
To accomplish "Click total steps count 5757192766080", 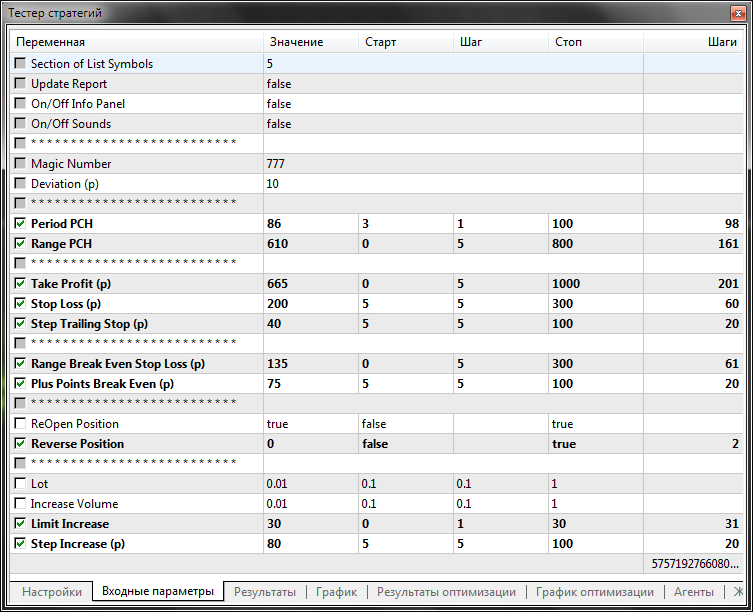I will point(694,563).
